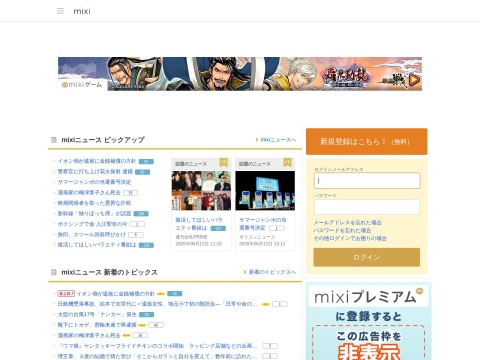
Task: Click the mixi logo in the header
Action: click(x=82, y=11)
